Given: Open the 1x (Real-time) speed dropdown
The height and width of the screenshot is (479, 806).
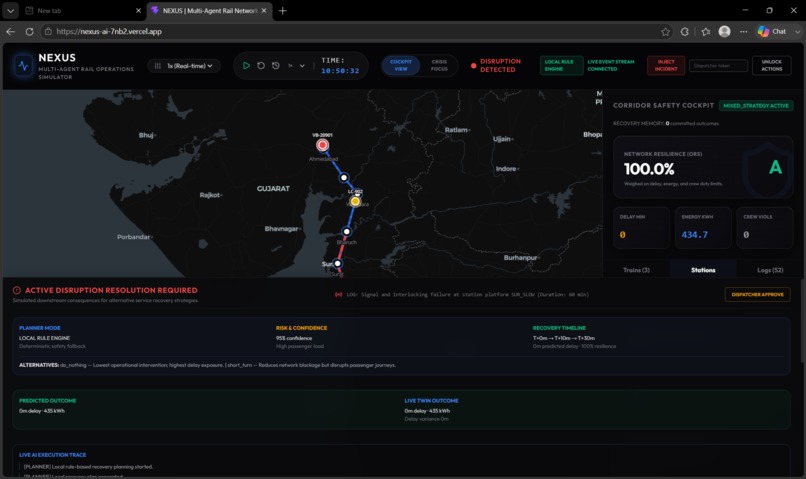Looking at the screenshot, I should pos(185,66).
